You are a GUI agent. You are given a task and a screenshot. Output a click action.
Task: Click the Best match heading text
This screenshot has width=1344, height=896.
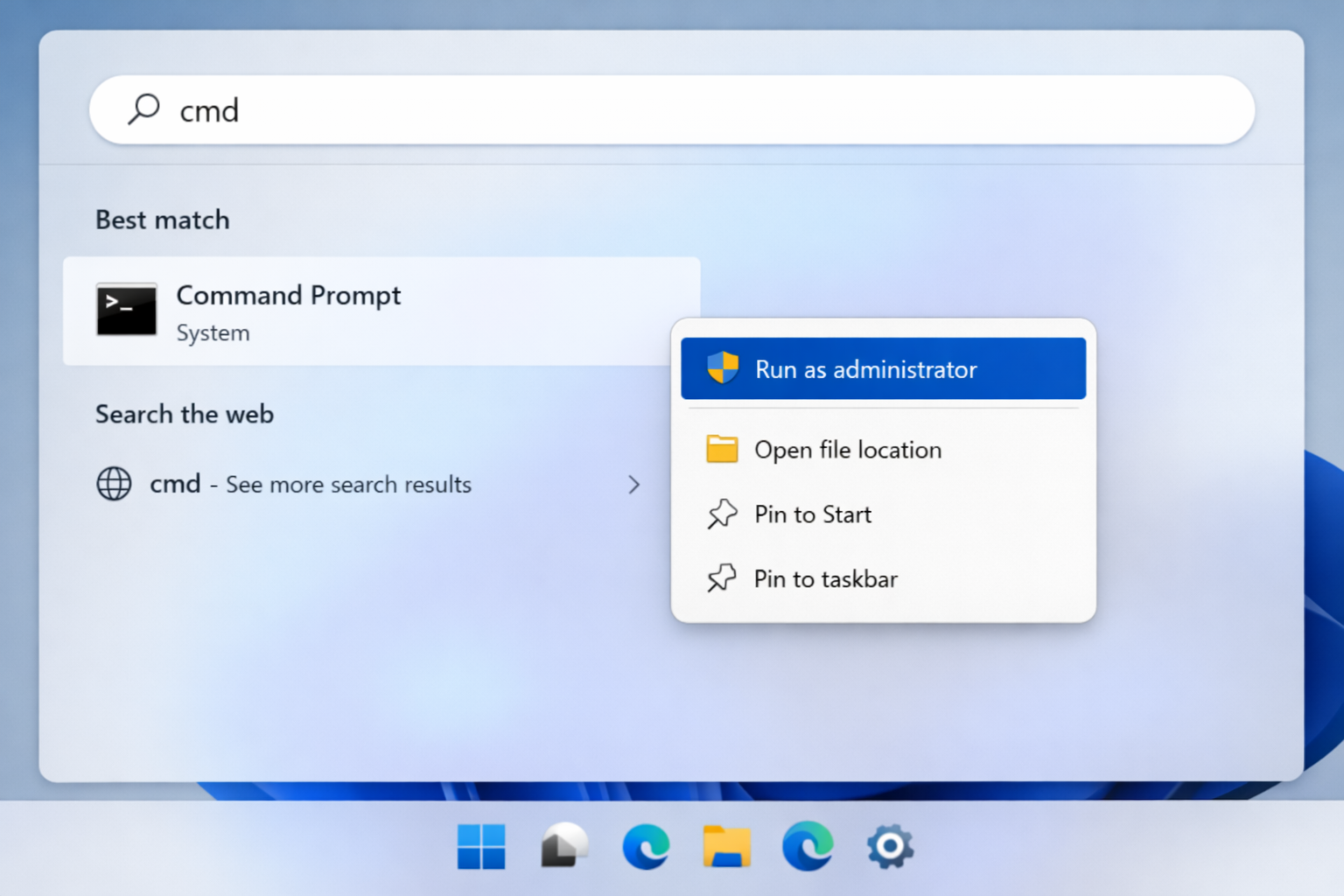(163, 220)
